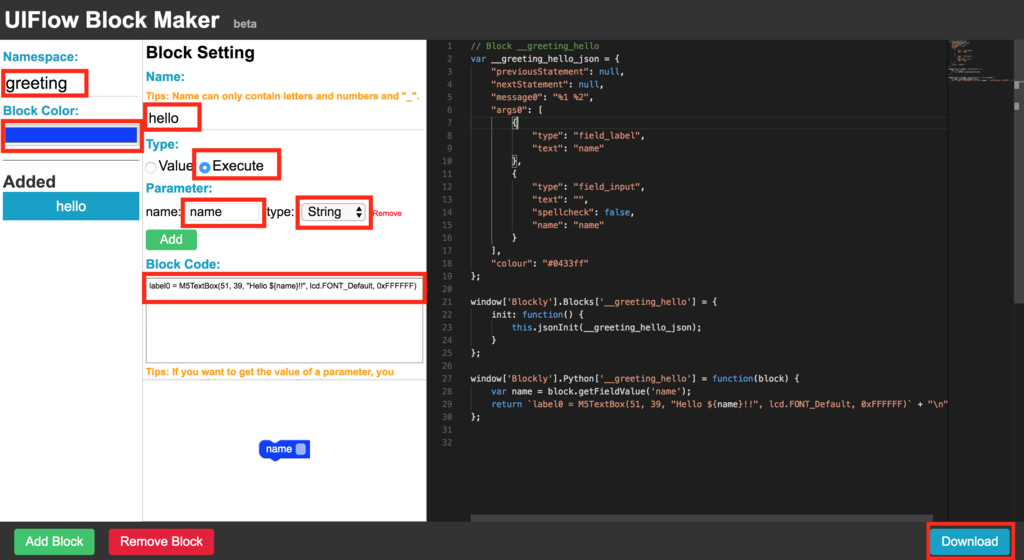This screenshot has width=1024, height=560.
Task: Click the blue name block preview
Action: [284, 449]
